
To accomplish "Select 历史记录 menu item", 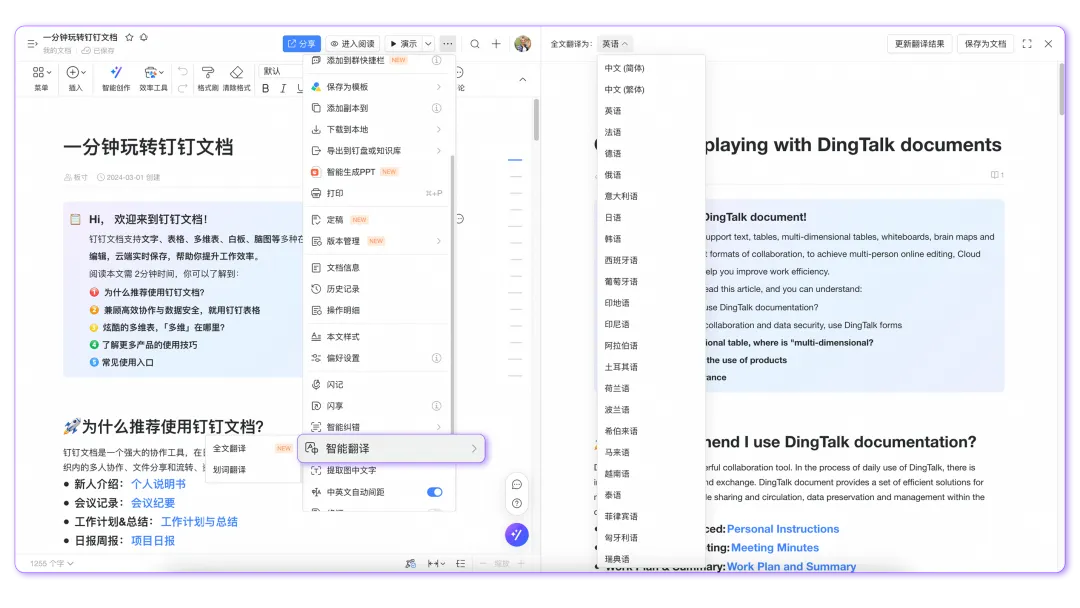I will click(377, 289).
